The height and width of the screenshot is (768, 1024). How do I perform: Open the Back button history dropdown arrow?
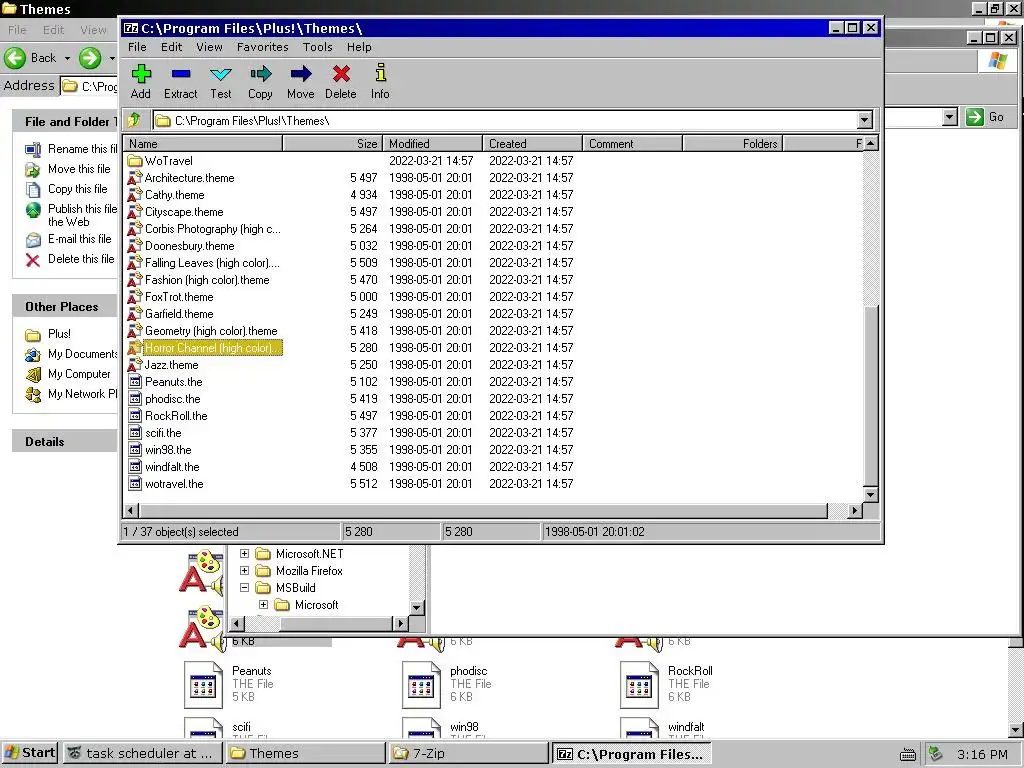[67, 58]
